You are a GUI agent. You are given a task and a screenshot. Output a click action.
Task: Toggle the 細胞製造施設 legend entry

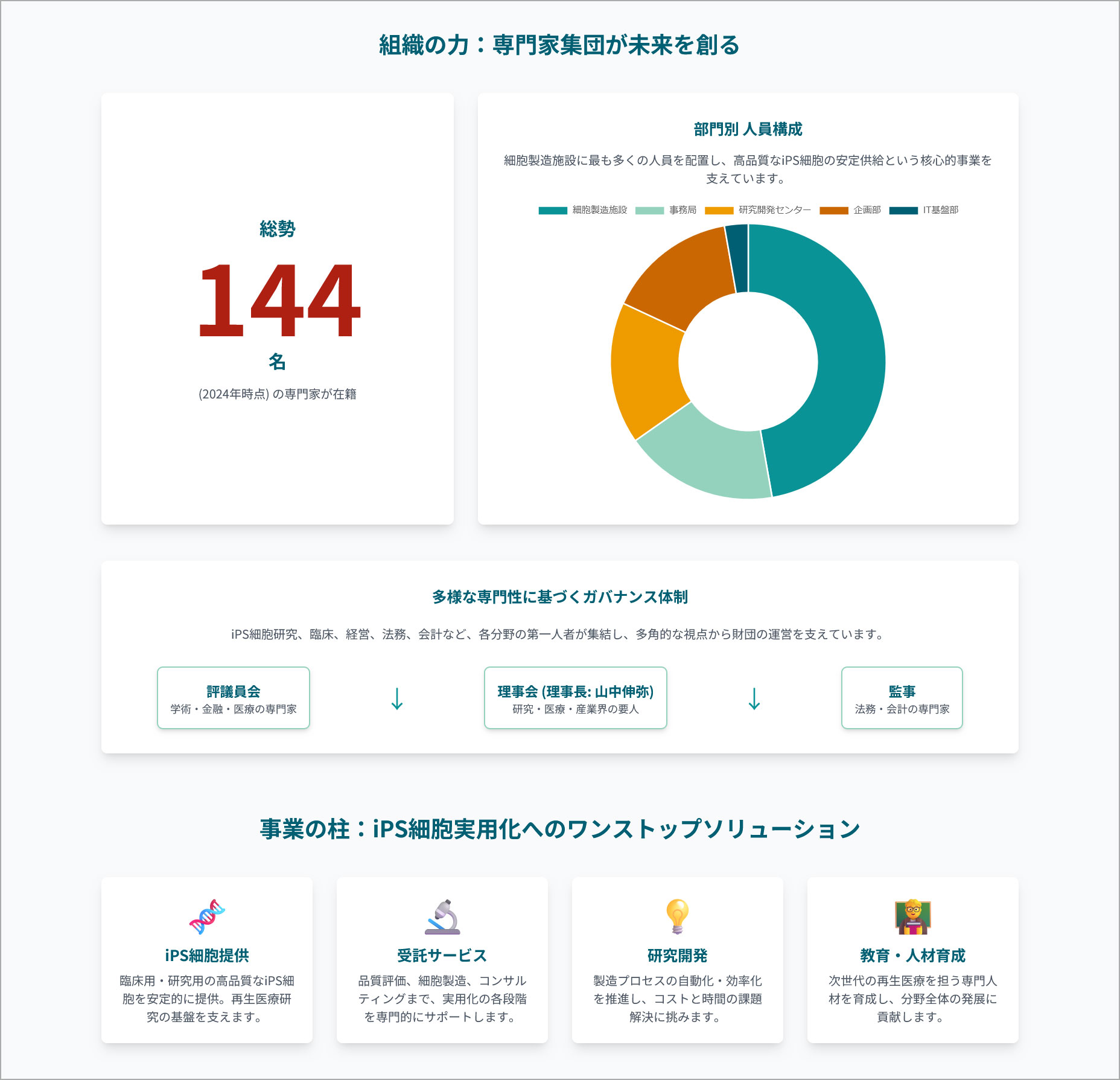click(x=583, y=210)
